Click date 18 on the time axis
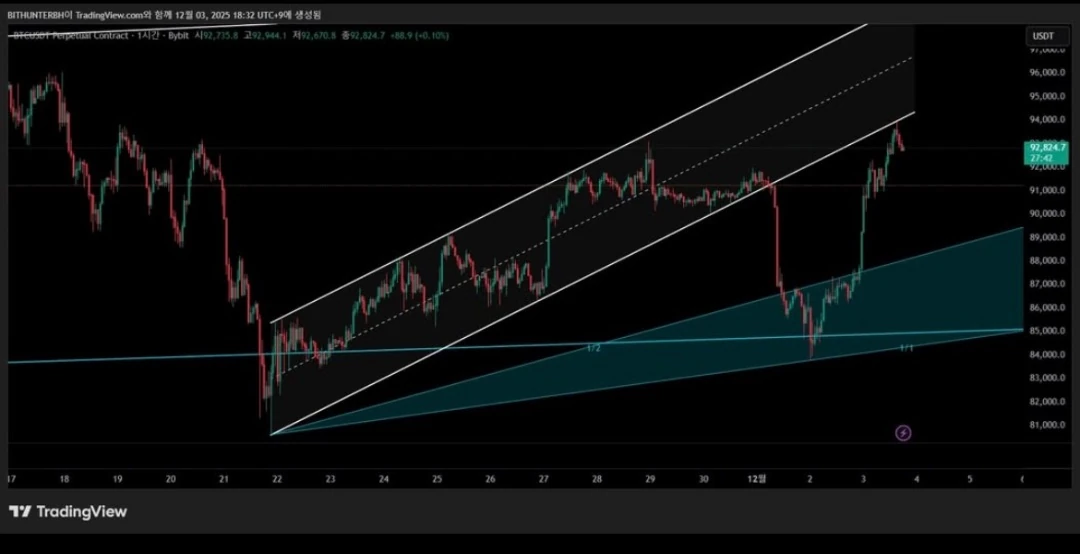The image size is (1080, 554). click(x=64, y=479)
